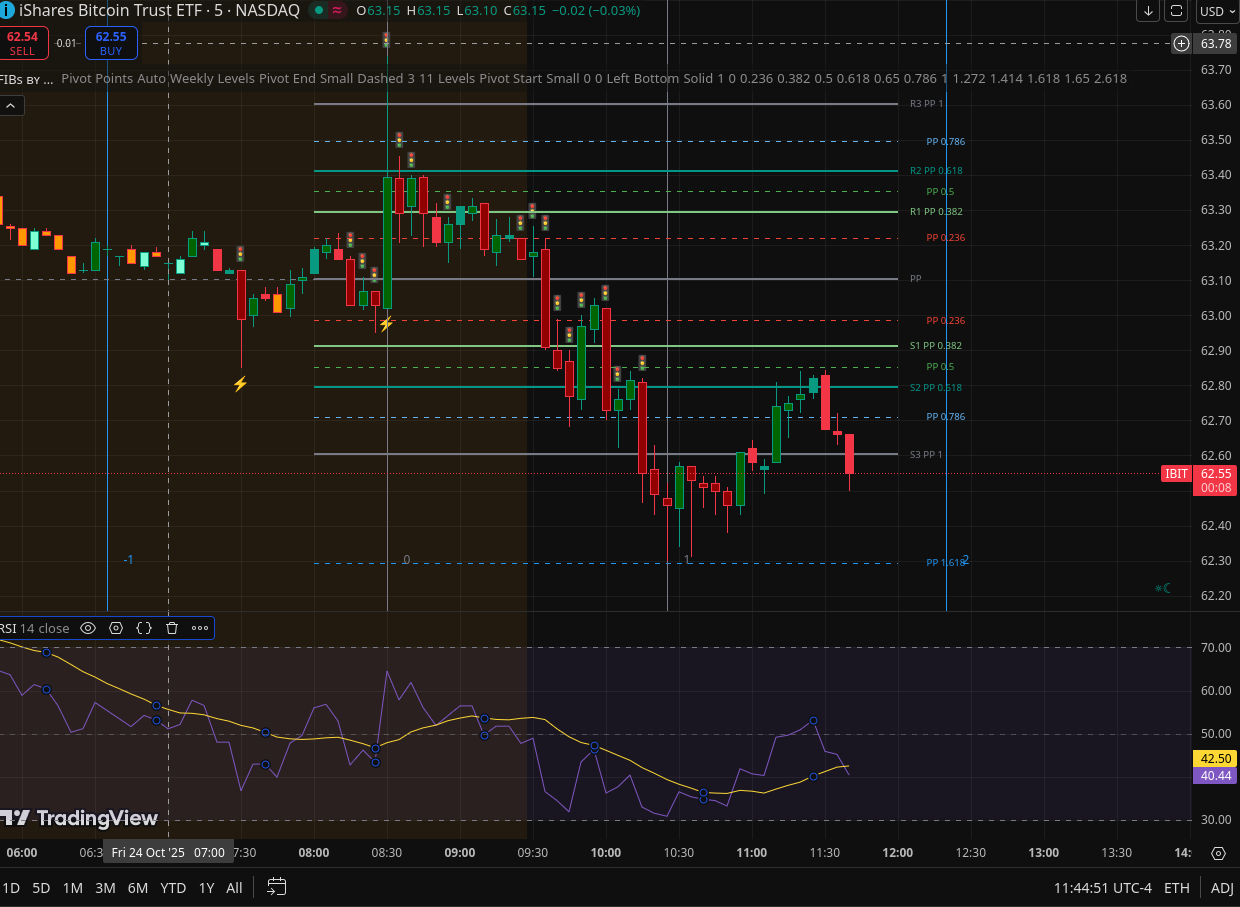This screenshot has height=907, width=1240.
Task: Click the 70.00 RSI axis label
Action: coord(1215,647)
